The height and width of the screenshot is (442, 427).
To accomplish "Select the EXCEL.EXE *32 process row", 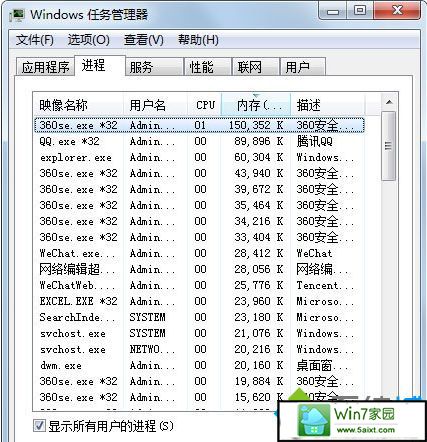I will pyautogui.click(x=199, y=301).
